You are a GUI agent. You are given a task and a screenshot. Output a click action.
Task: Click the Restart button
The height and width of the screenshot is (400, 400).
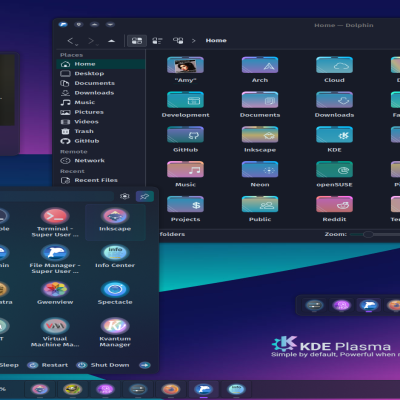click(48, 365)
